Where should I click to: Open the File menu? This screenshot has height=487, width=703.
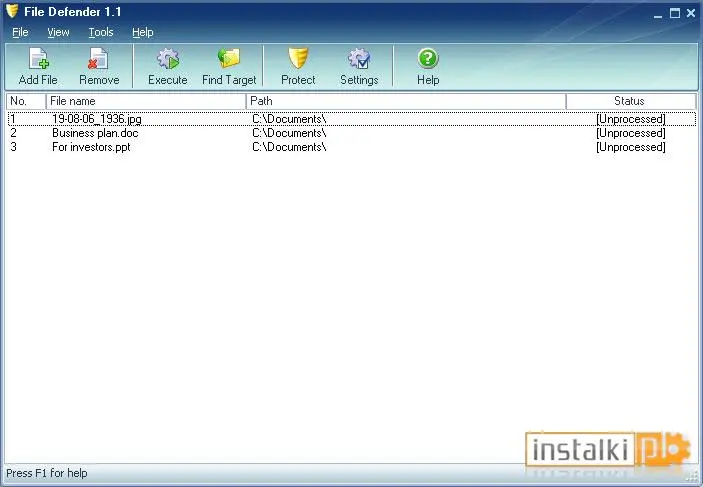[x=20, y=32]
